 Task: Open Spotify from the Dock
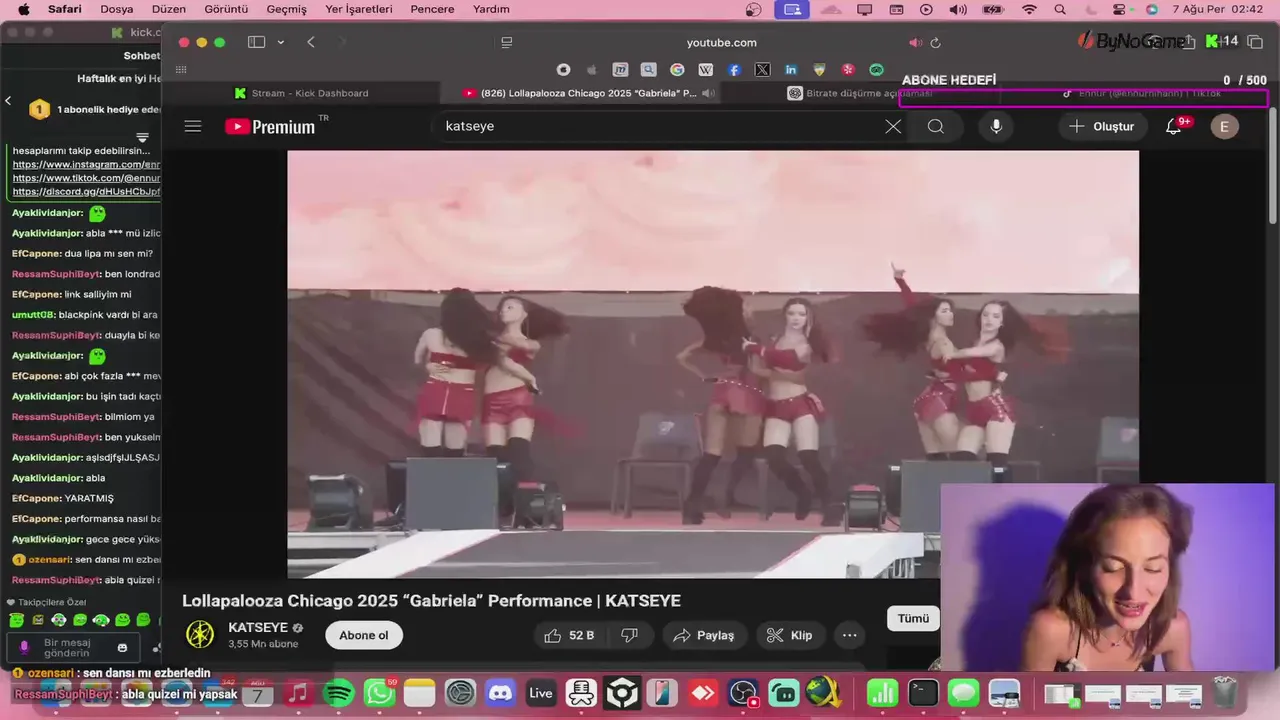(339, 692)
